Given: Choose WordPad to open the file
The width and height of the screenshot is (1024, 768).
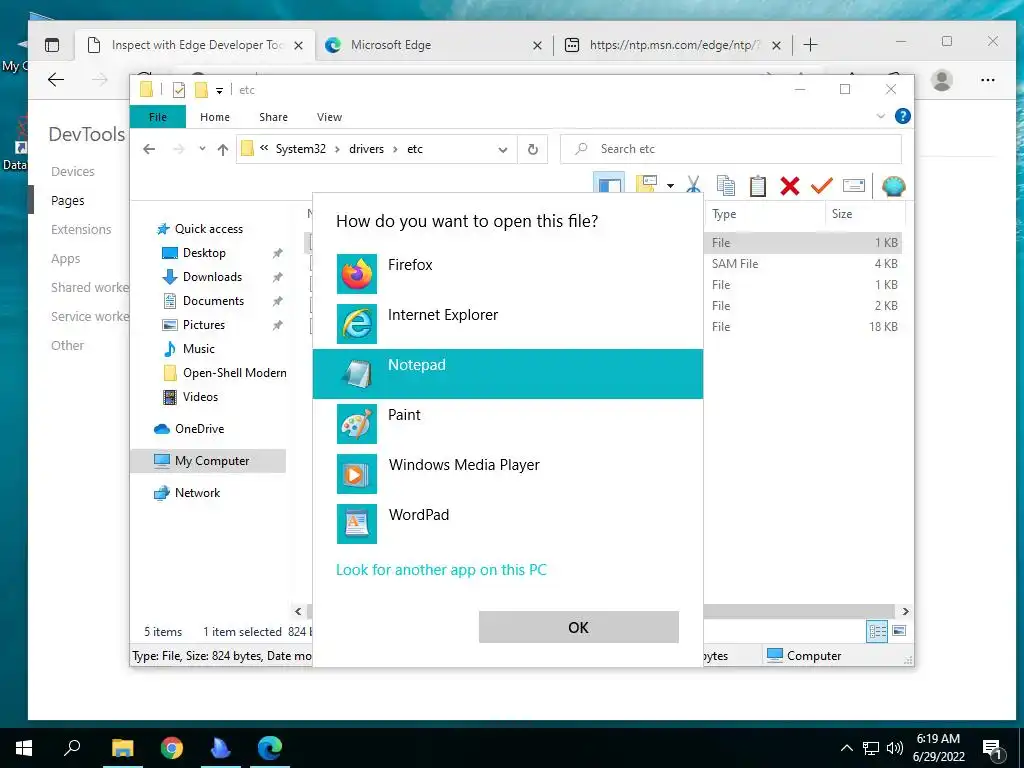Looking at the screenshot, I should click(507, 523).
